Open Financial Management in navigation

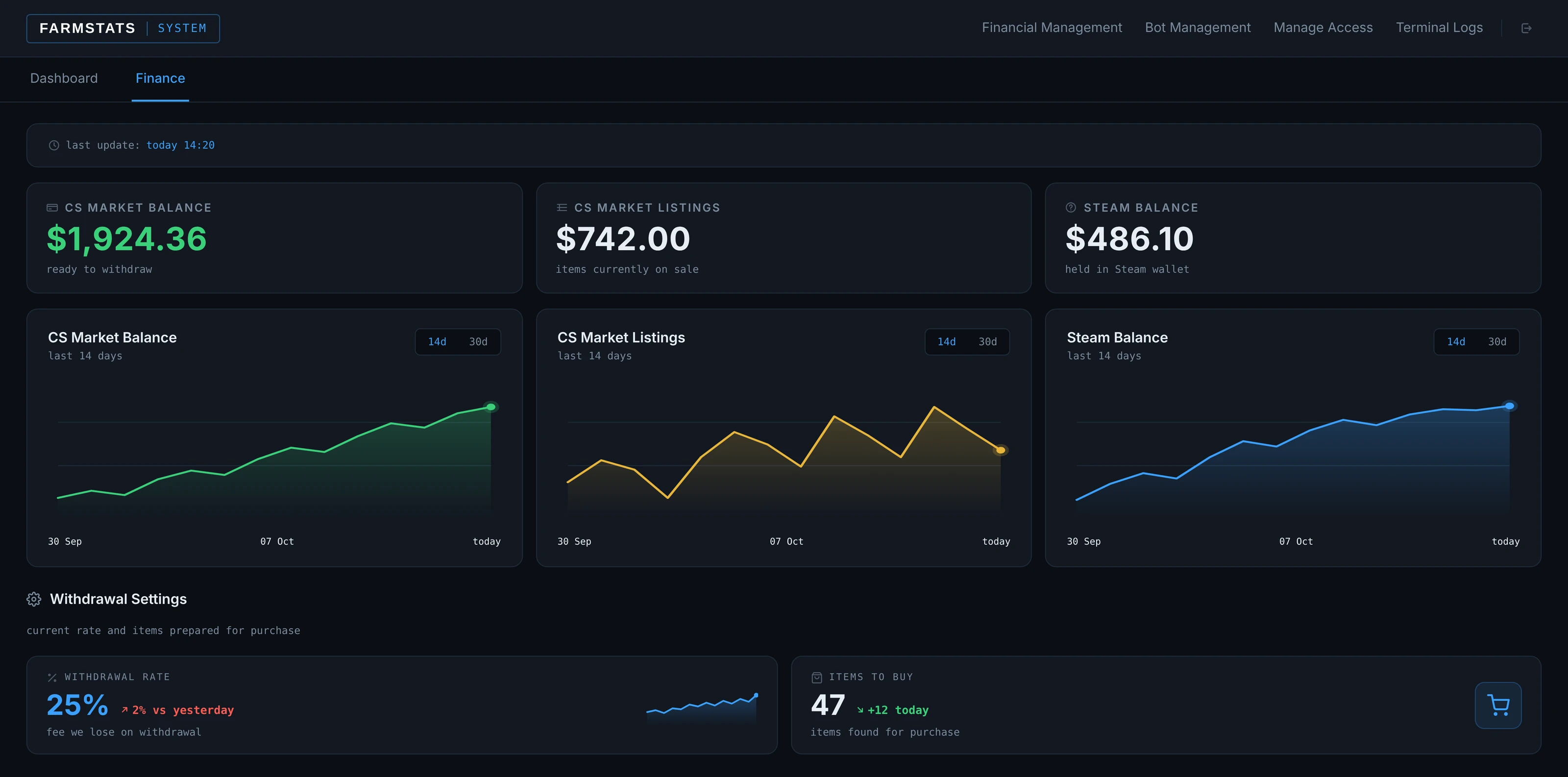[1052, 28]
